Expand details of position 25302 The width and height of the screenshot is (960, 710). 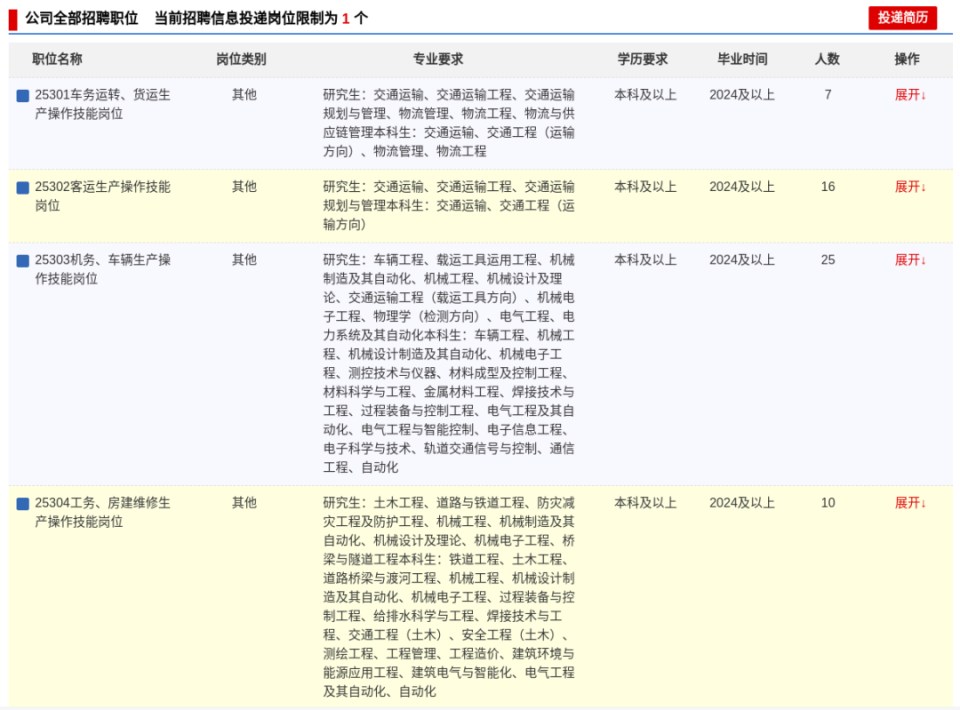pyautogui.click(x=910, y=187)
